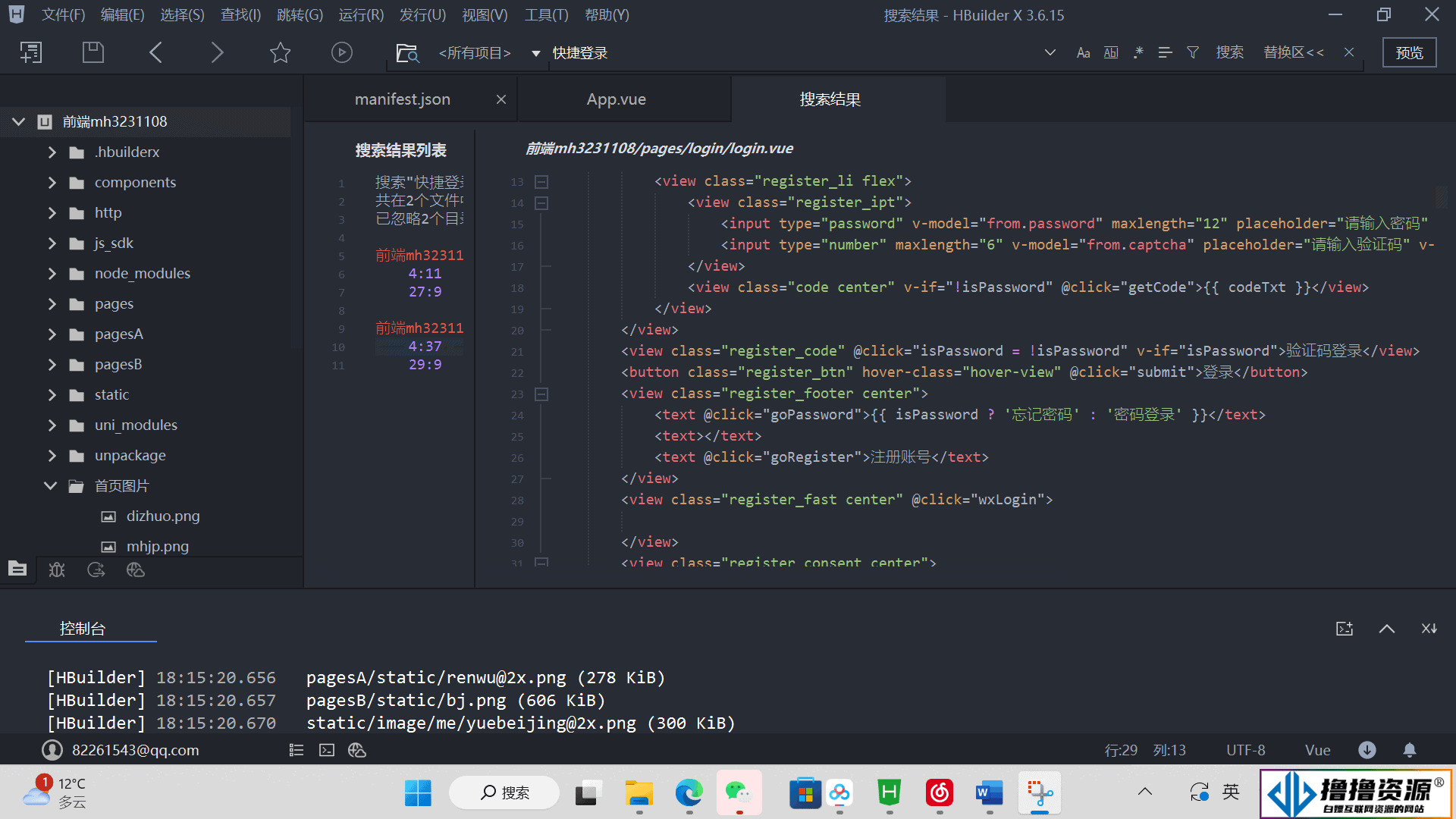Close the manifest.json tab

[x=501, y=99]
